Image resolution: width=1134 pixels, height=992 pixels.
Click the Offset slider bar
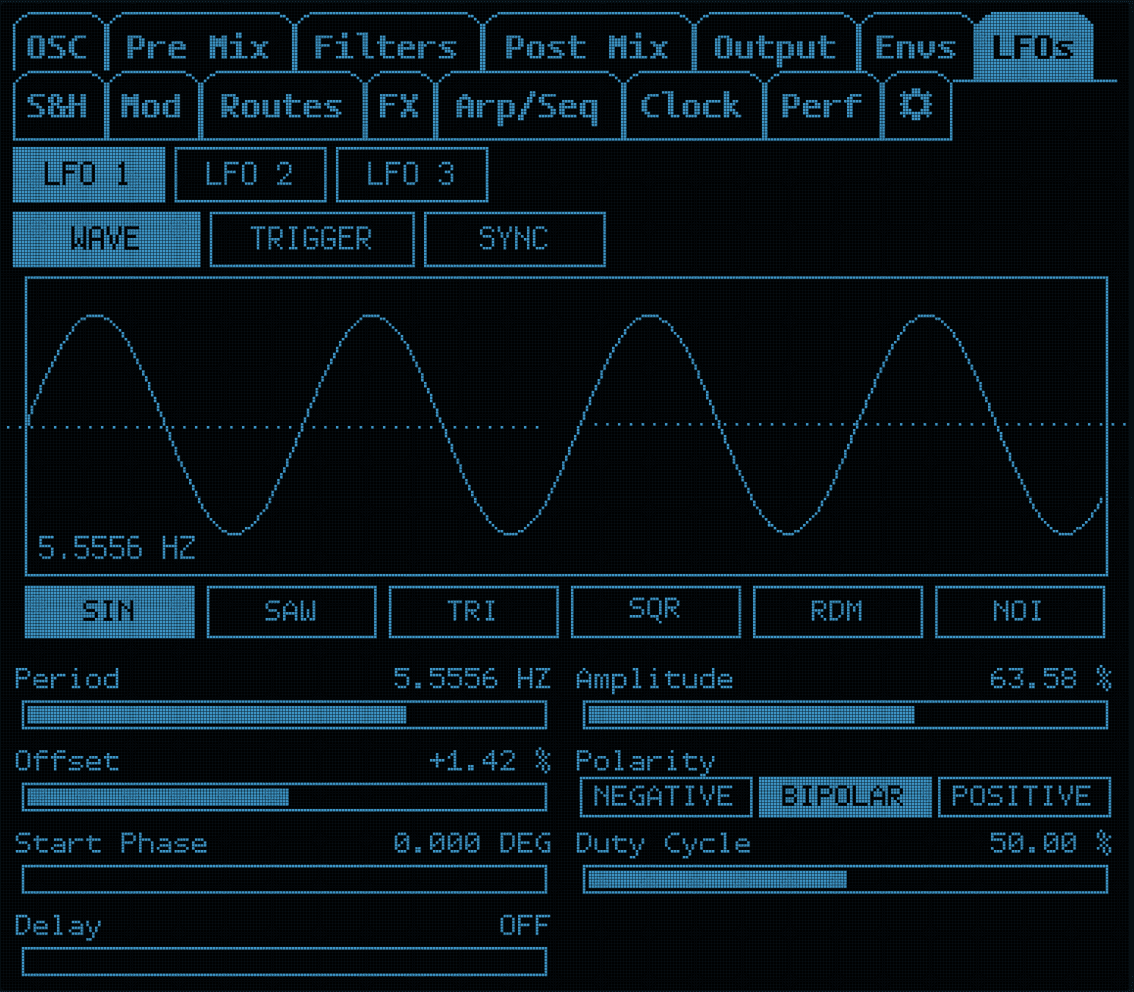coord(284,798)
